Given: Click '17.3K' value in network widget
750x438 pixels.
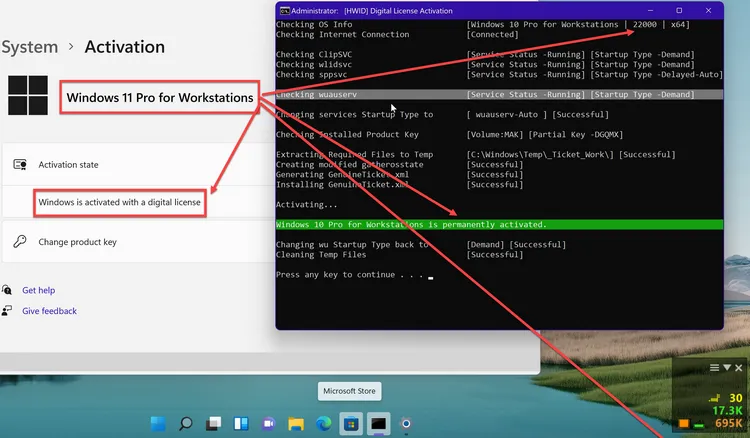Looking at the screenshot, I should [727, 410].
